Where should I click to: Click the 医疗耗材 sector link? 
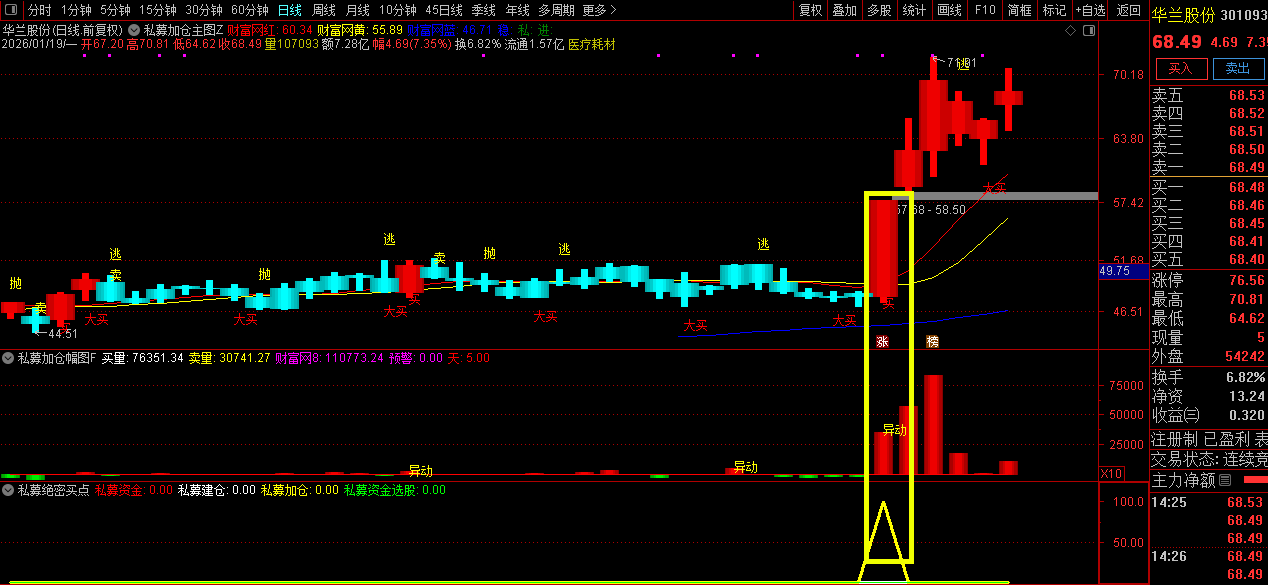coord(591,44)
